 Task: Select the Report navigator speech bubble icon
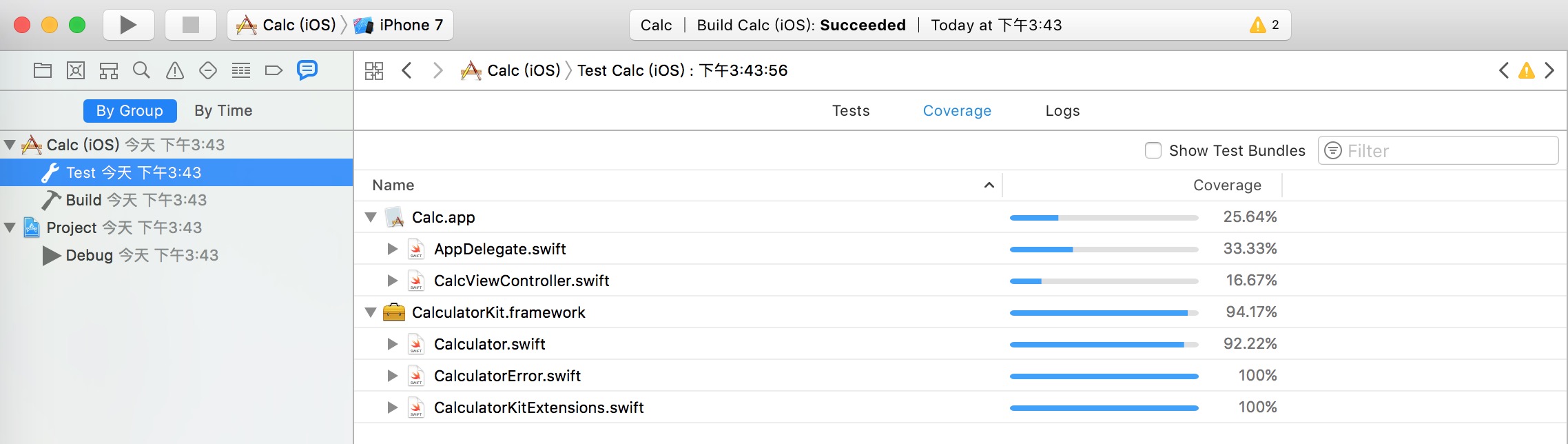[x=307, y=70]
